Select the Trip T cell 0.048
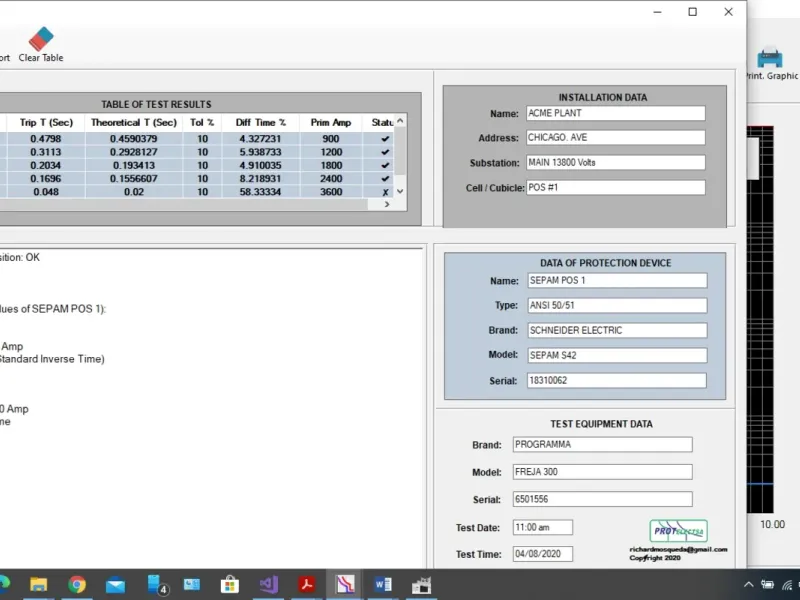800x600 pixels. [46, 192]
